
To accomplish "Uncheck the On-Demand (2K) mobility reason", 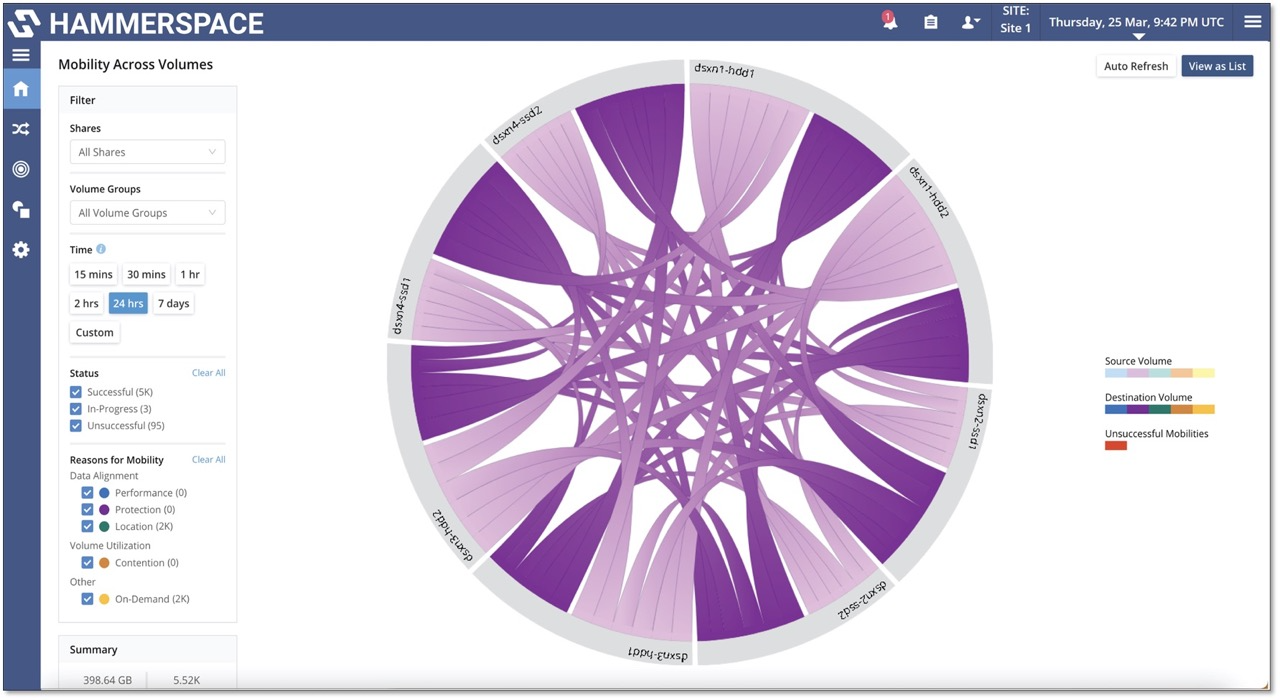I will pos(87,598).
